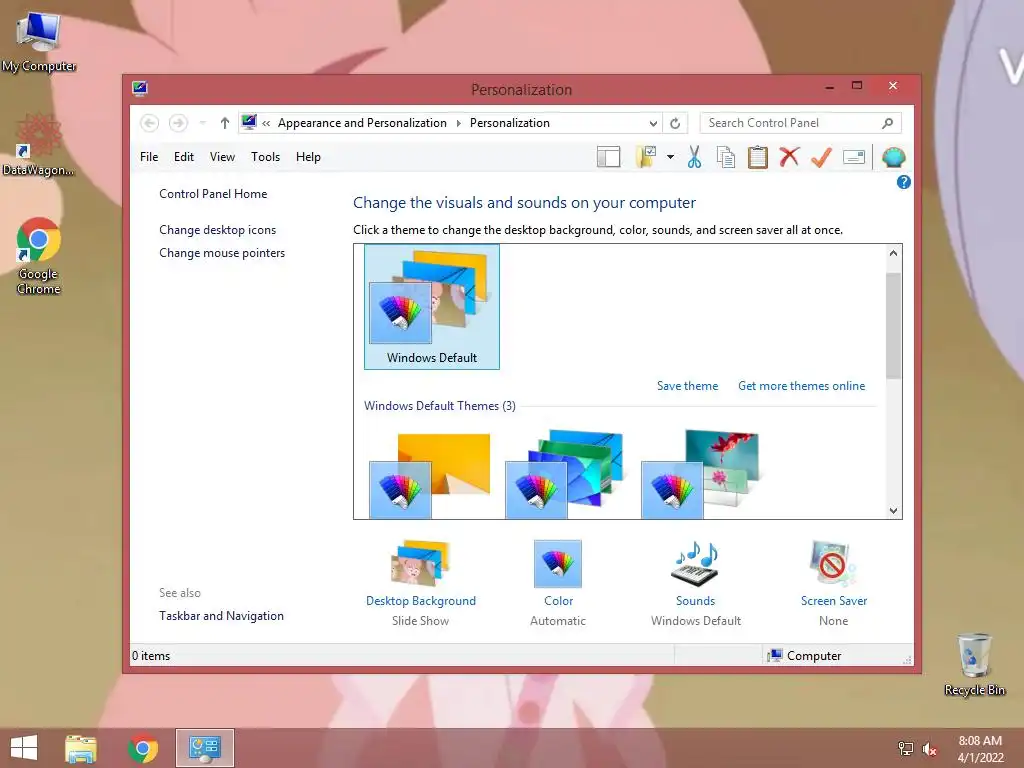The width and height of the screenshot is (1024, 768).
Task: Open the Help menu
Action: [308, 157]
